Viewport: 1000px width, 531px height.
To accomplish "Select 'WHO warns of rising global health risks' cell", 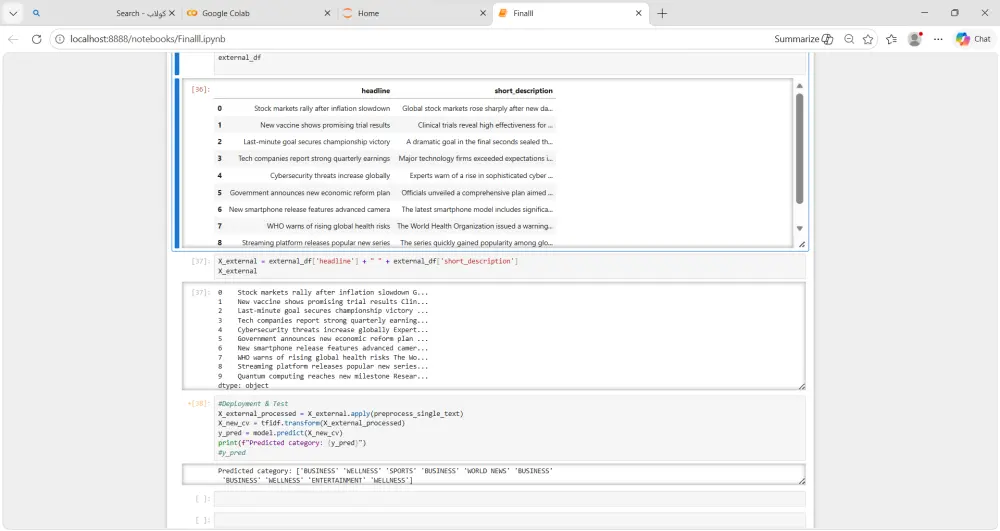I will pos(328,226).
